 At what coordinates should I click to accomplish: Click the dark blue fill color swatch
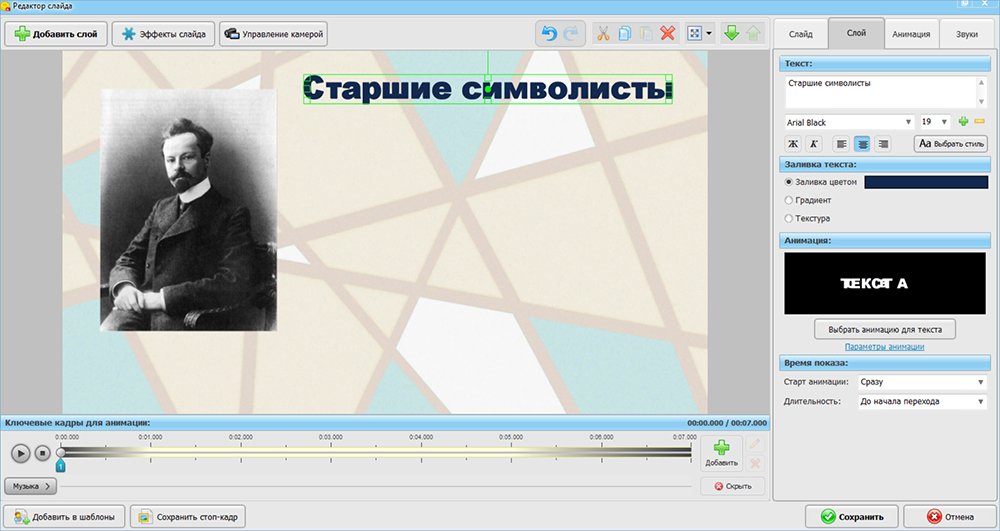pyautogui.click(x=925, y=182)
